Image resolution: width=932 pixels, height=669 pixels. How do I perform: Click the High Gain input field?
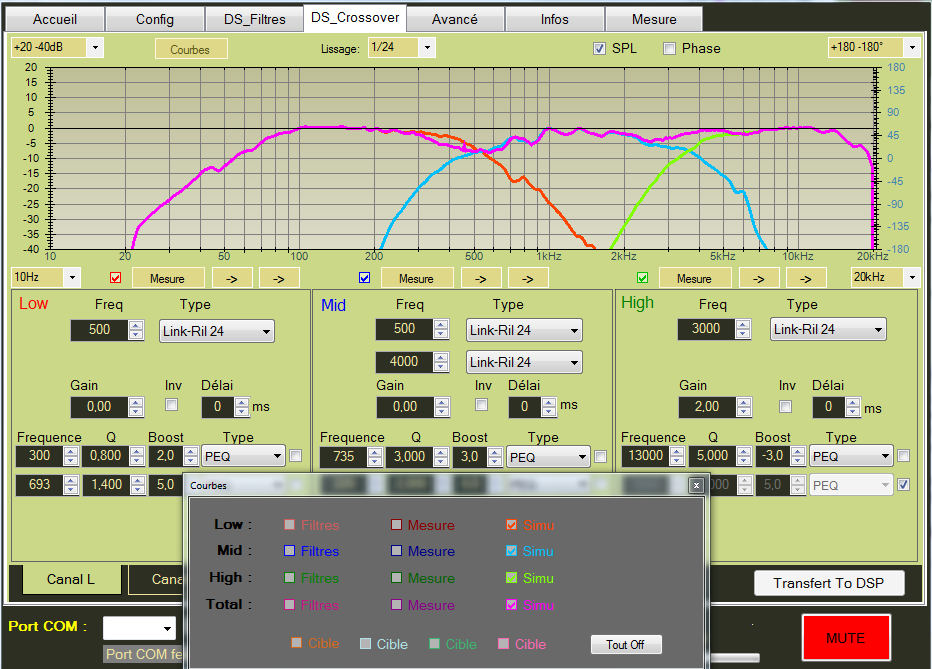706,407
